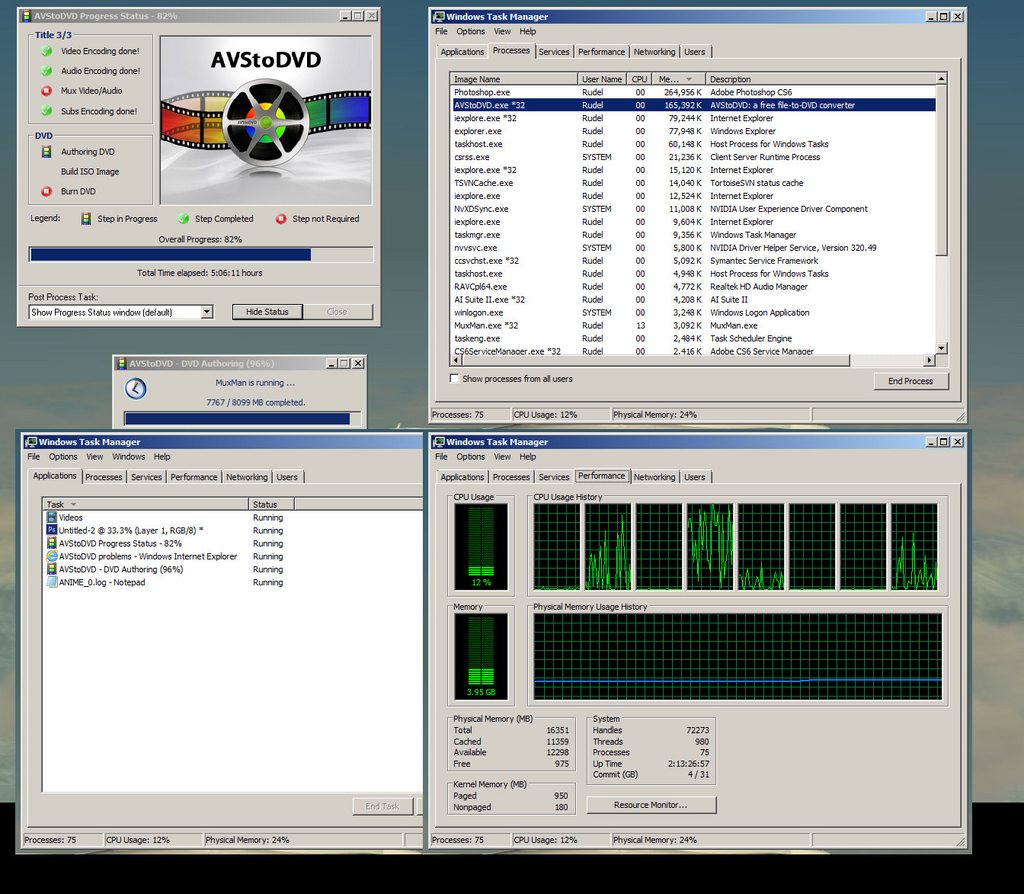
Task: Select the TSVNCache.exe process row
Action: point(694,183)
